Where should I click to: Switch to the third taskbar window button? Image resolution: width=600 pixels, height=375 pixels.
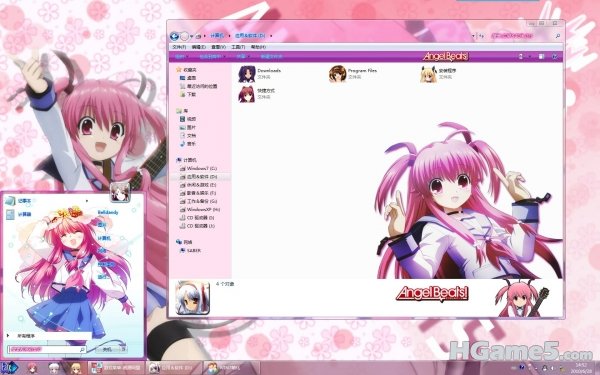click(232, 368)
